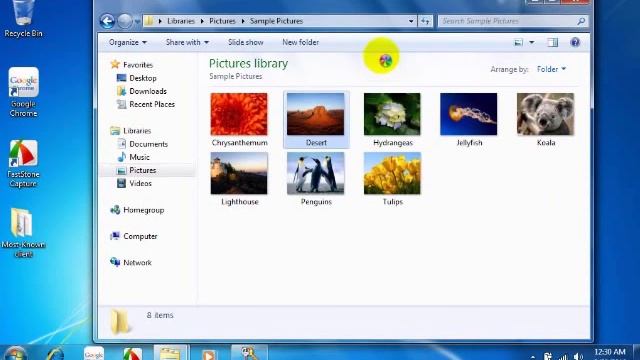Click the 12:30 AM taskbar clock
This screenshot has width=640, height=360.
pyautogui.click(x=610, y=352)
